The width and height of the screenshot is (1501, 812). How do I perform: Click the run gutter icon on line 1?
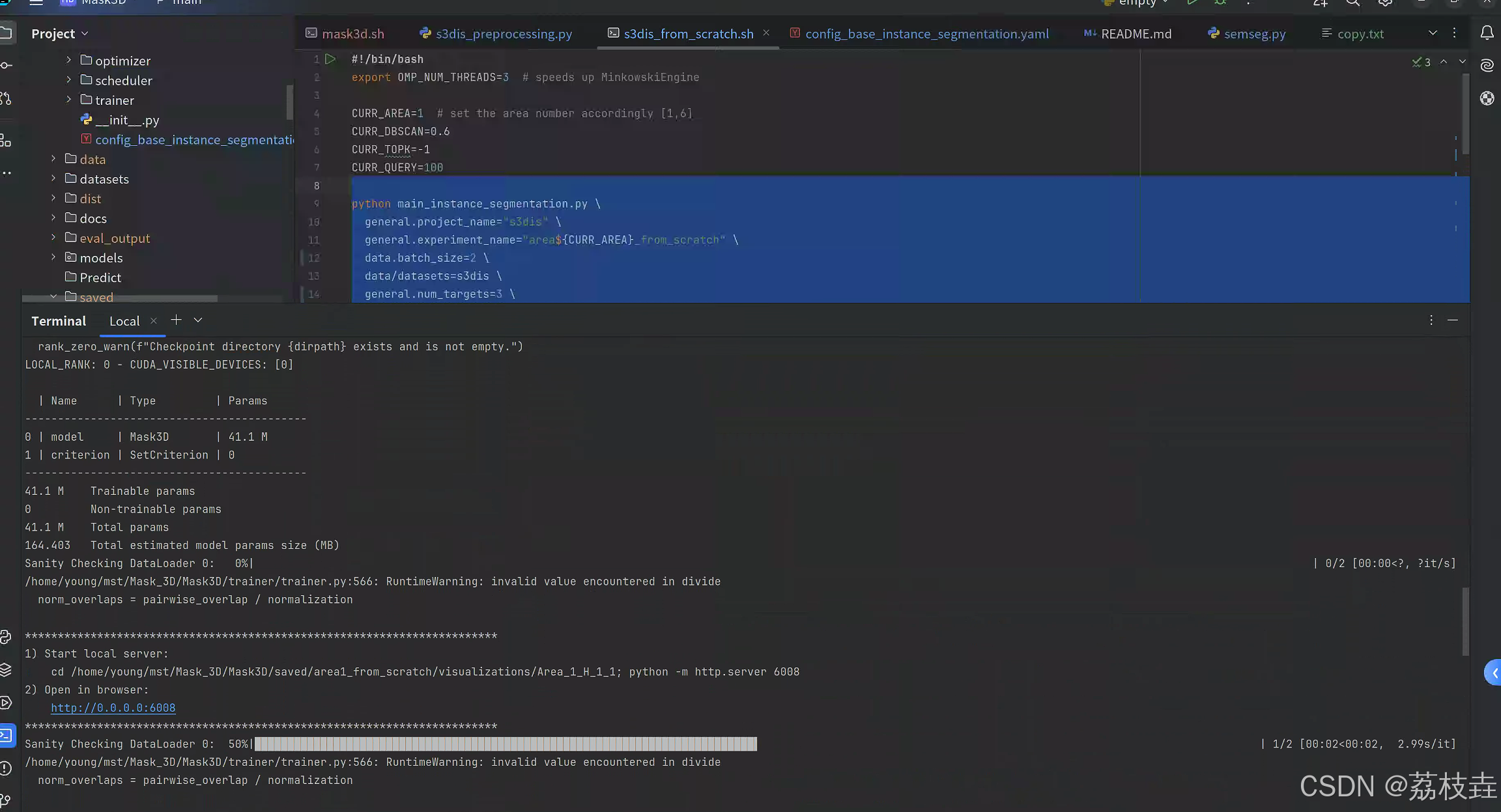[330, 59]
